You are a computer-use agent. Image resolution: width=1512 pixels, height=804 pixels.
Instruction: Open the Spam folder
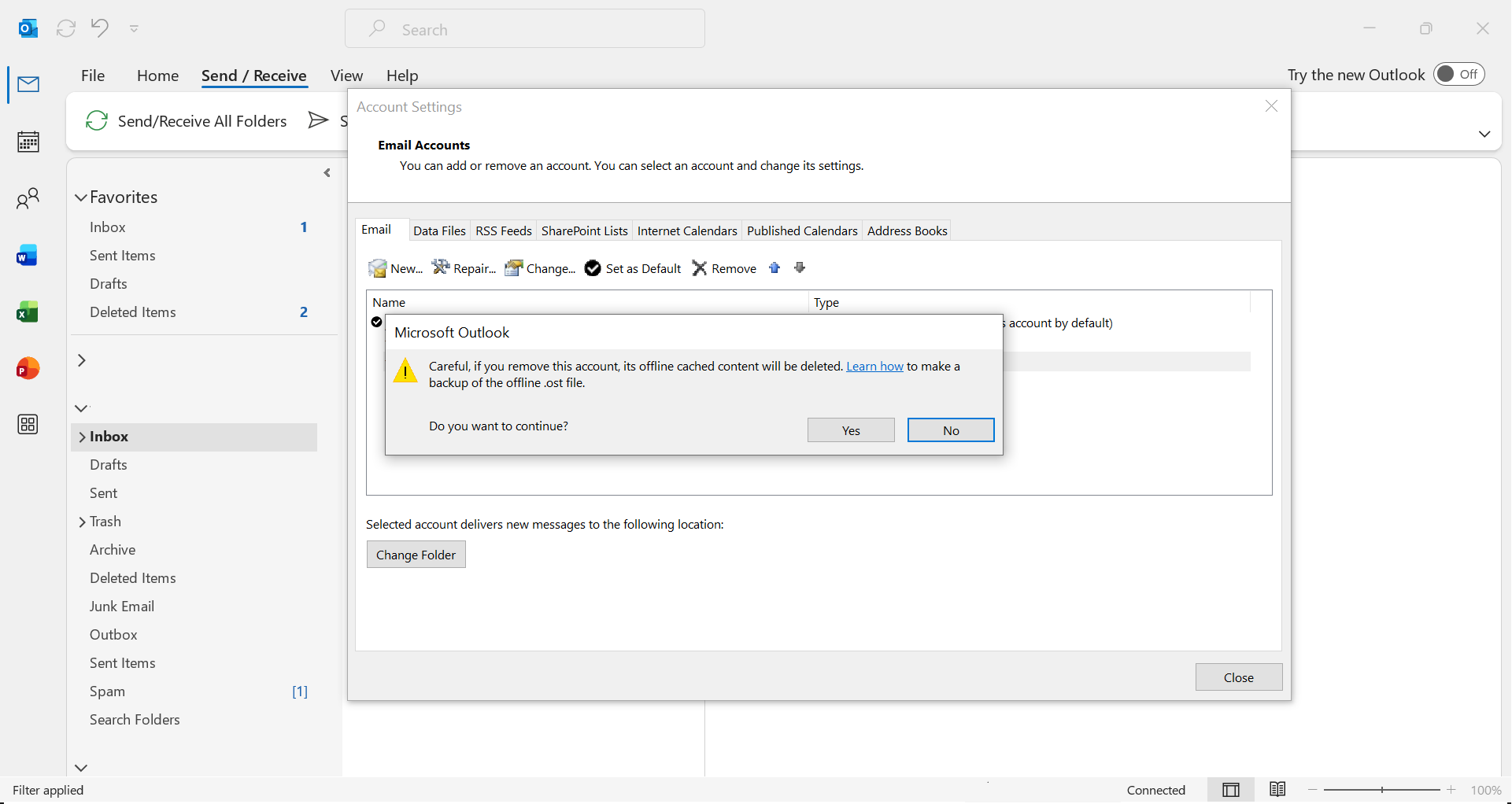point(107,692)
